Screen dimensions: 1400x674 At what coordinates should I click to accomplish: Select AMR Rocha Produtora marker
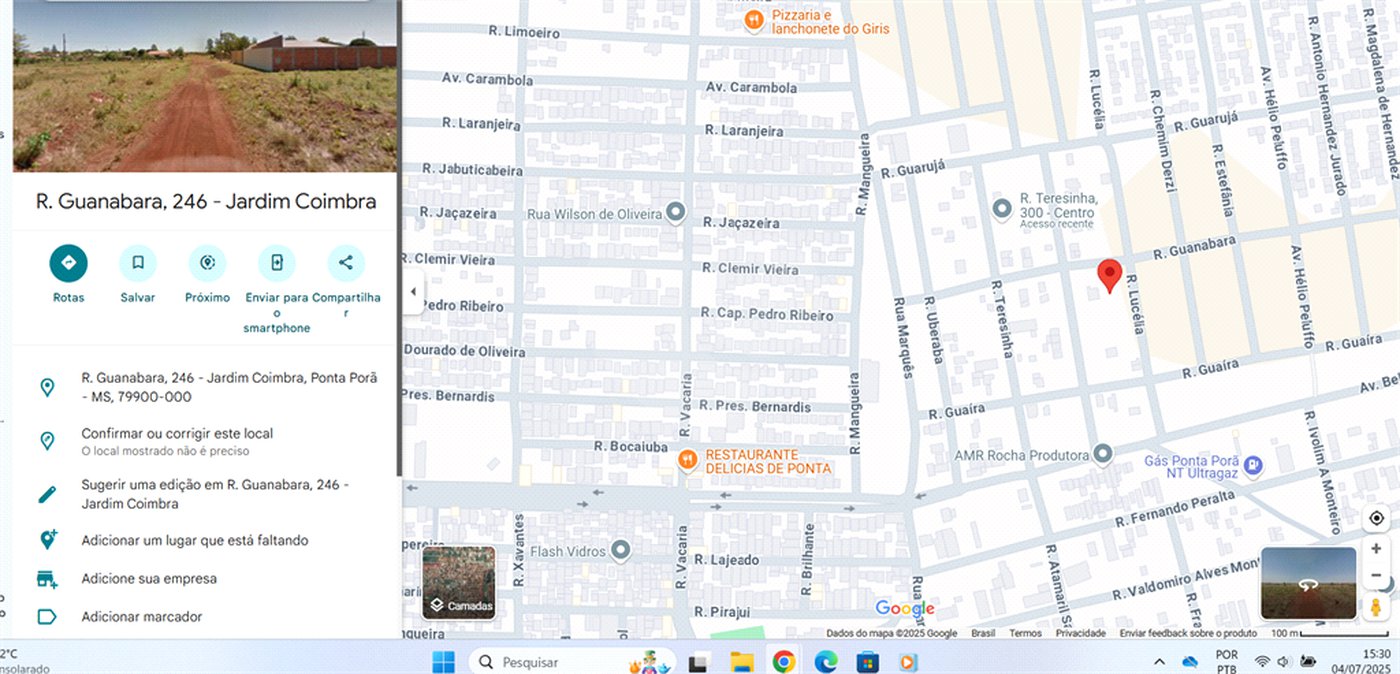pos(1103,455)
